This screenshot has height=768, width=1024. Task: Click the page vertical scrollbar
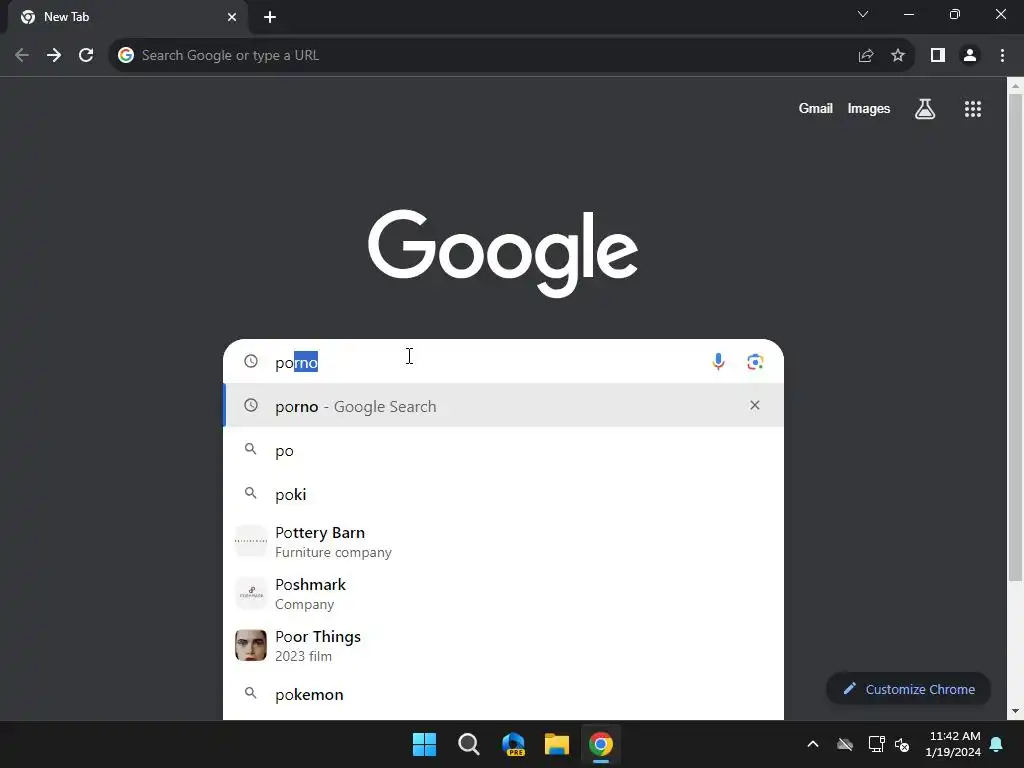[x=1015, y=336]
